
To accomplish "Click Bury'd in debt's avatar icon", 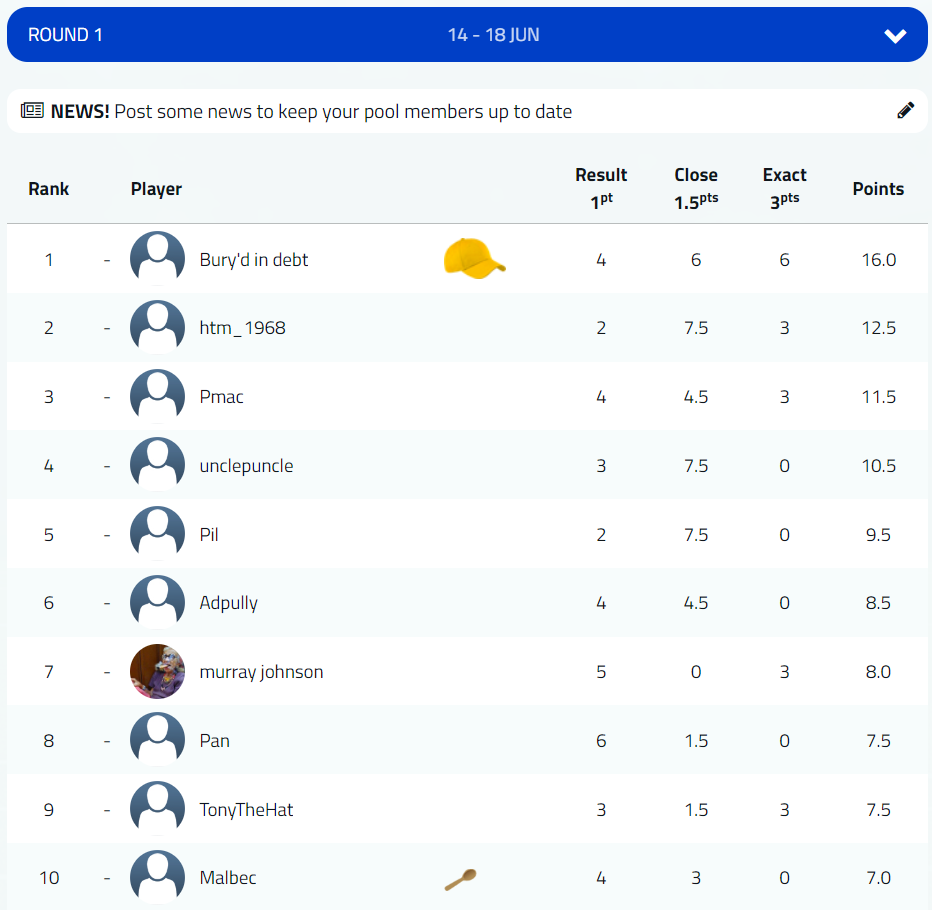I will 157,259.
